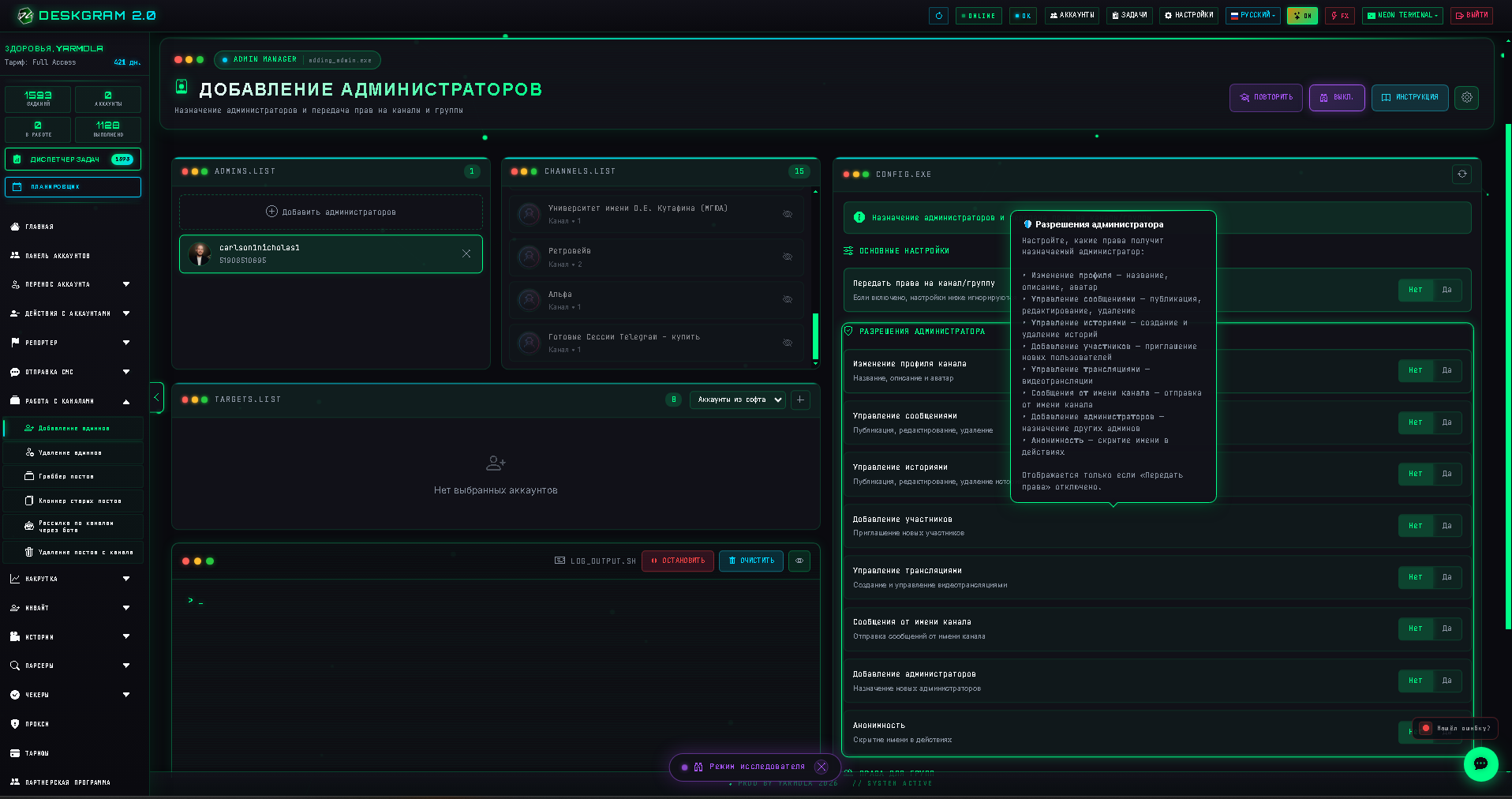1512x799 pixels.
Task: Click the ИНСТРУКЦИЯ button
Action: tap(1409, 98)
